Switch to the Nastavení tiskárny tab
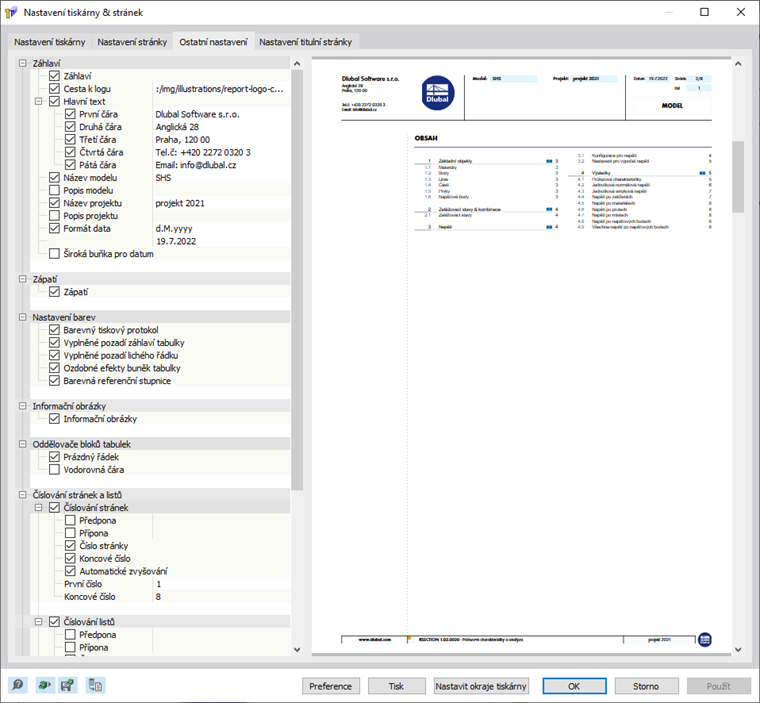The height and width of the screenshot is (703, 760). (49, 42)
